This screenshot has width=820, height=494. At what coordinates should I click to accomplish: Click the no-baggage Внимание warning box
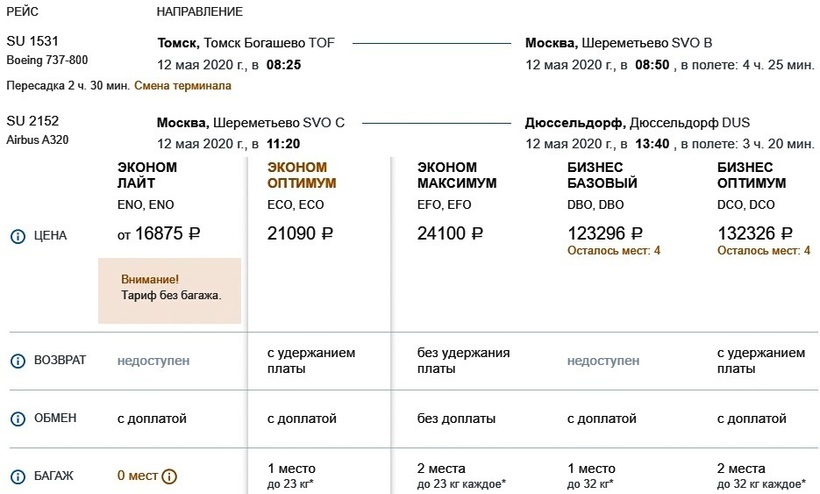click(170, 289)
